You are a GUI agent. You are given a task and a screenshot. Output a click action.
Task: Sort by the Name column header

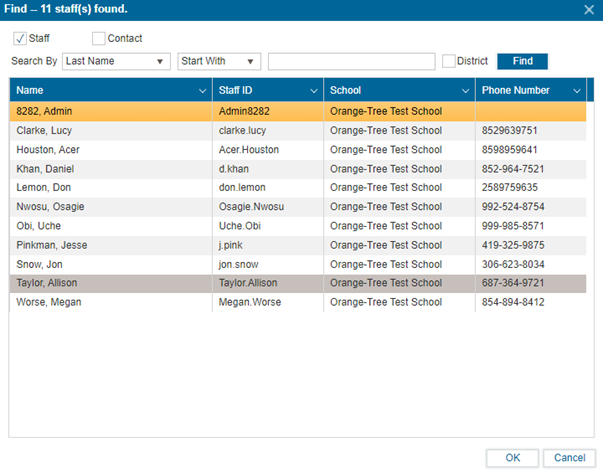coord(100,91)
